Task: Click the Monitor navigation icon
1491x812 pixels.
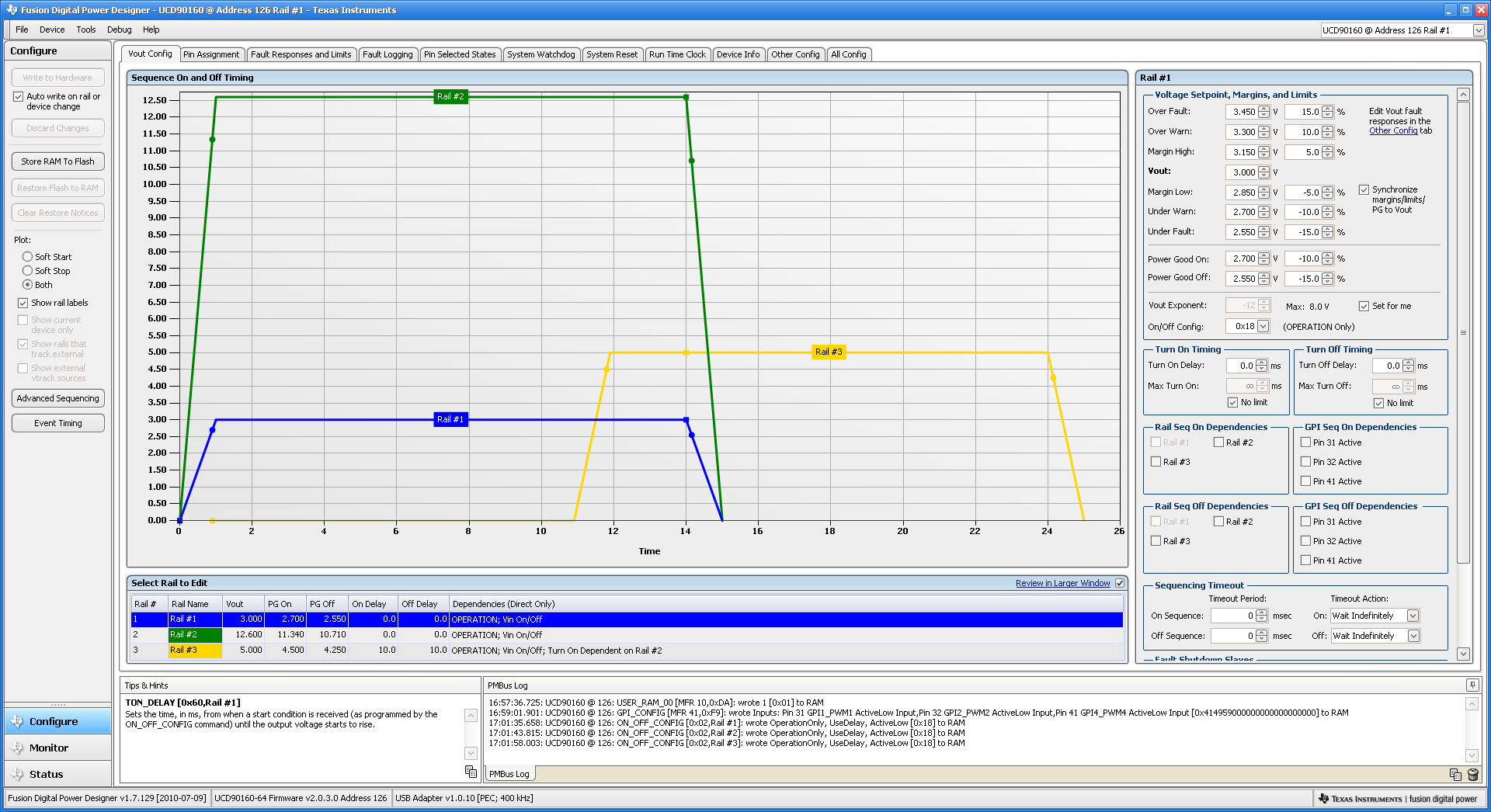Action: (x=18, y=748)
